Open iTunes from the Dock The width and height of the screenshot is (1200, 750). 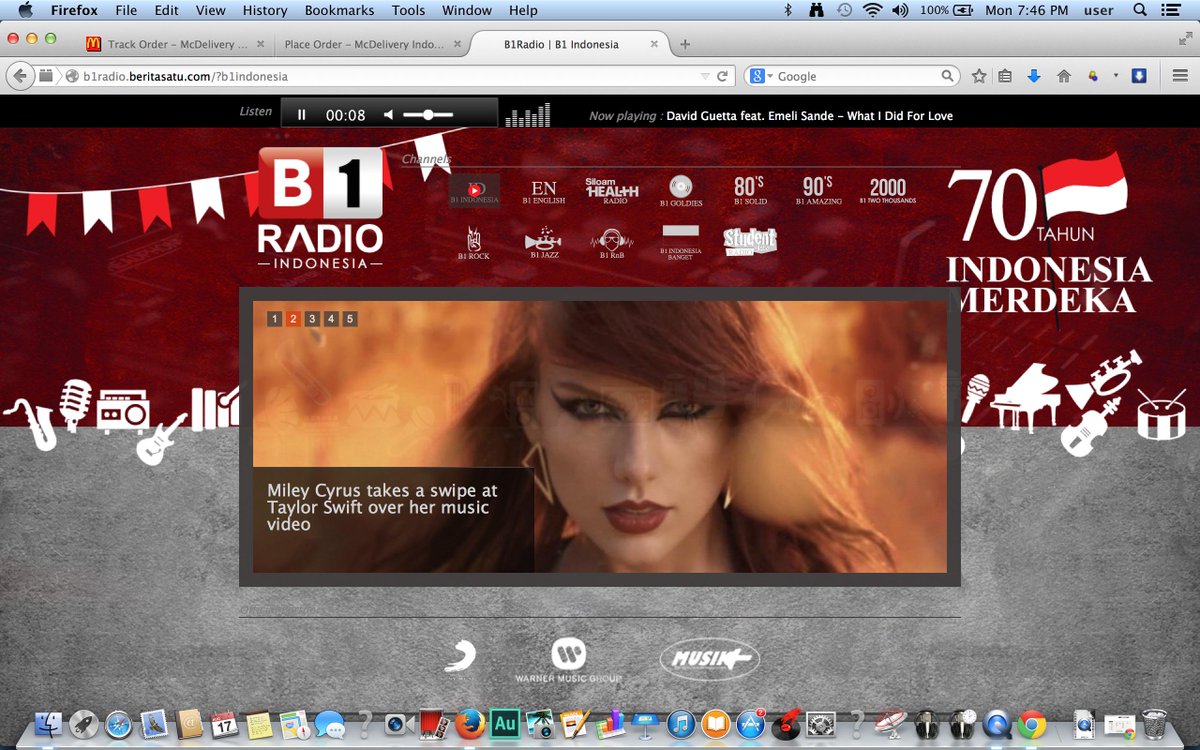click(681, 724)
